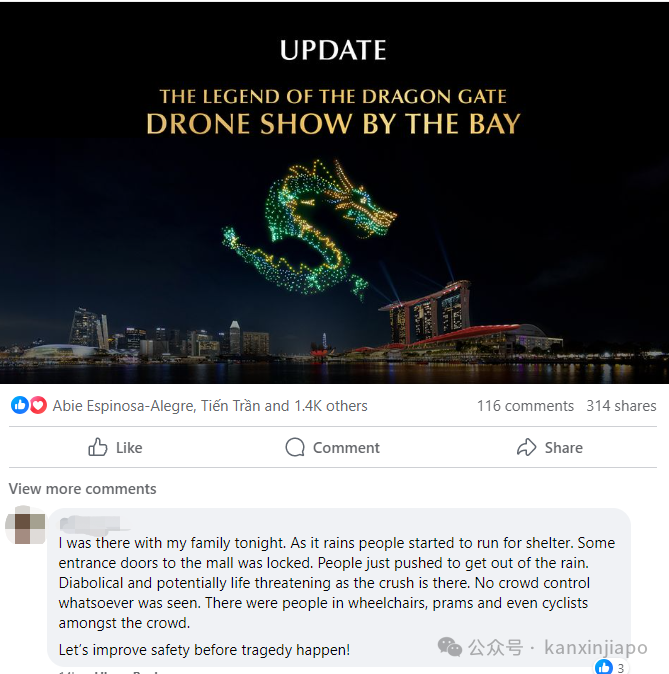Viewport: 669px width, 674px height.
Task: Click the blurred commenter name
Action: [91, 524]
